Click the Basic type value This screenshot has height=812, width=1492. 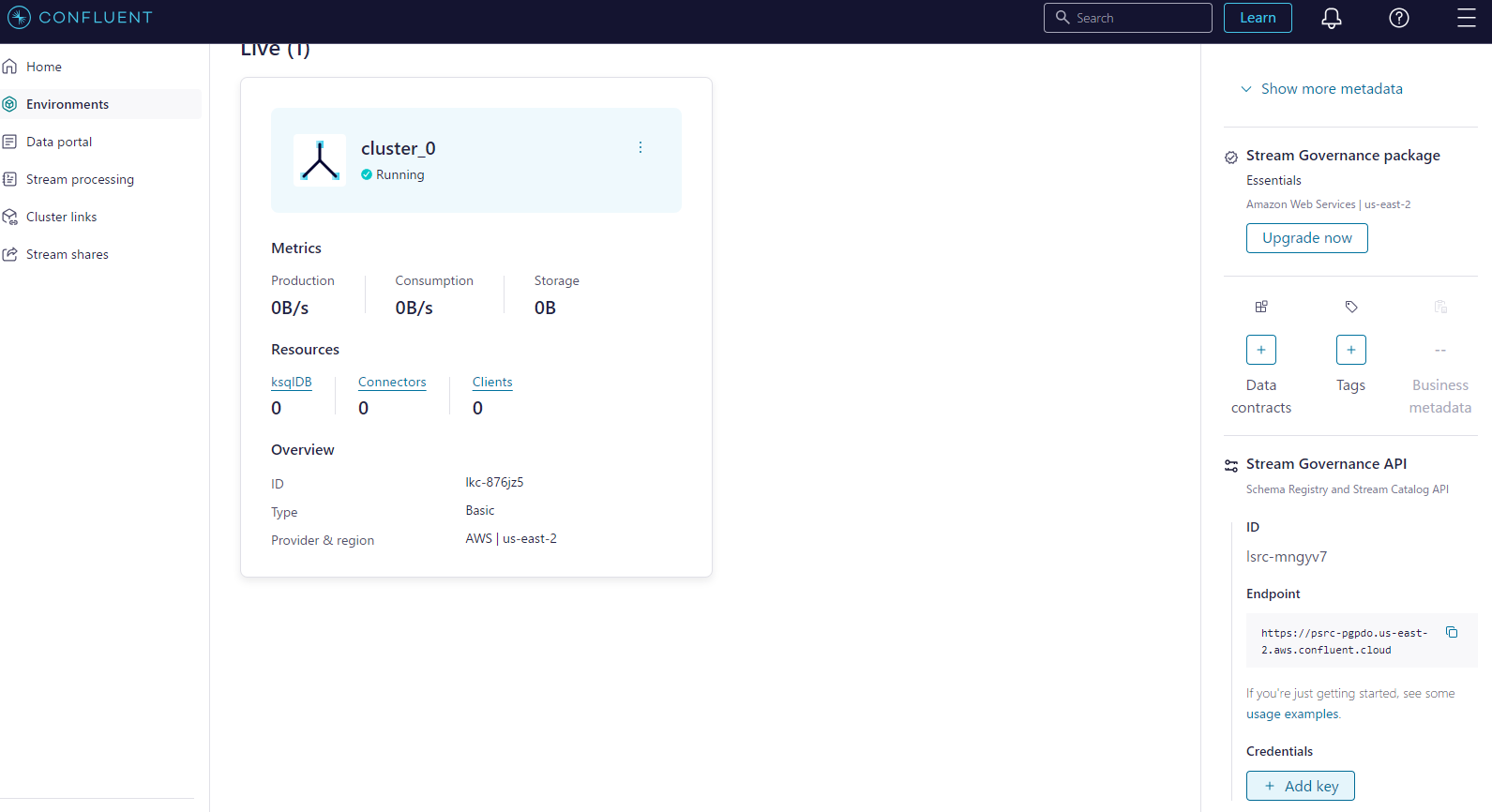tap(480, 510)
